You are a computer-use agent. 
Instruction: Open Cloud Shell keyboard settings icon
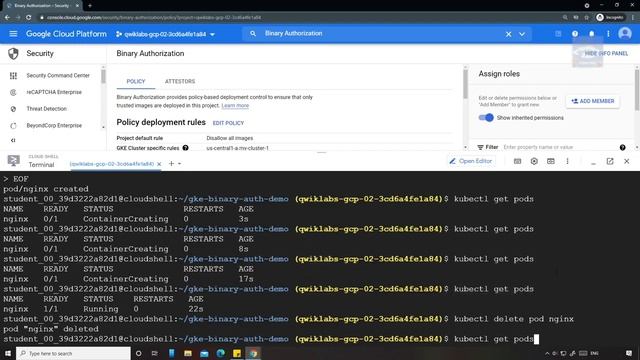pos(517,161)
